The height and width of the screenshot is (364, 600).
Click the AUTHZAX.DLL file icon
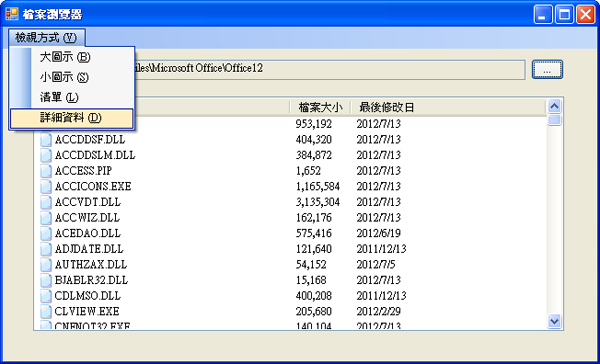coord(46,265)
